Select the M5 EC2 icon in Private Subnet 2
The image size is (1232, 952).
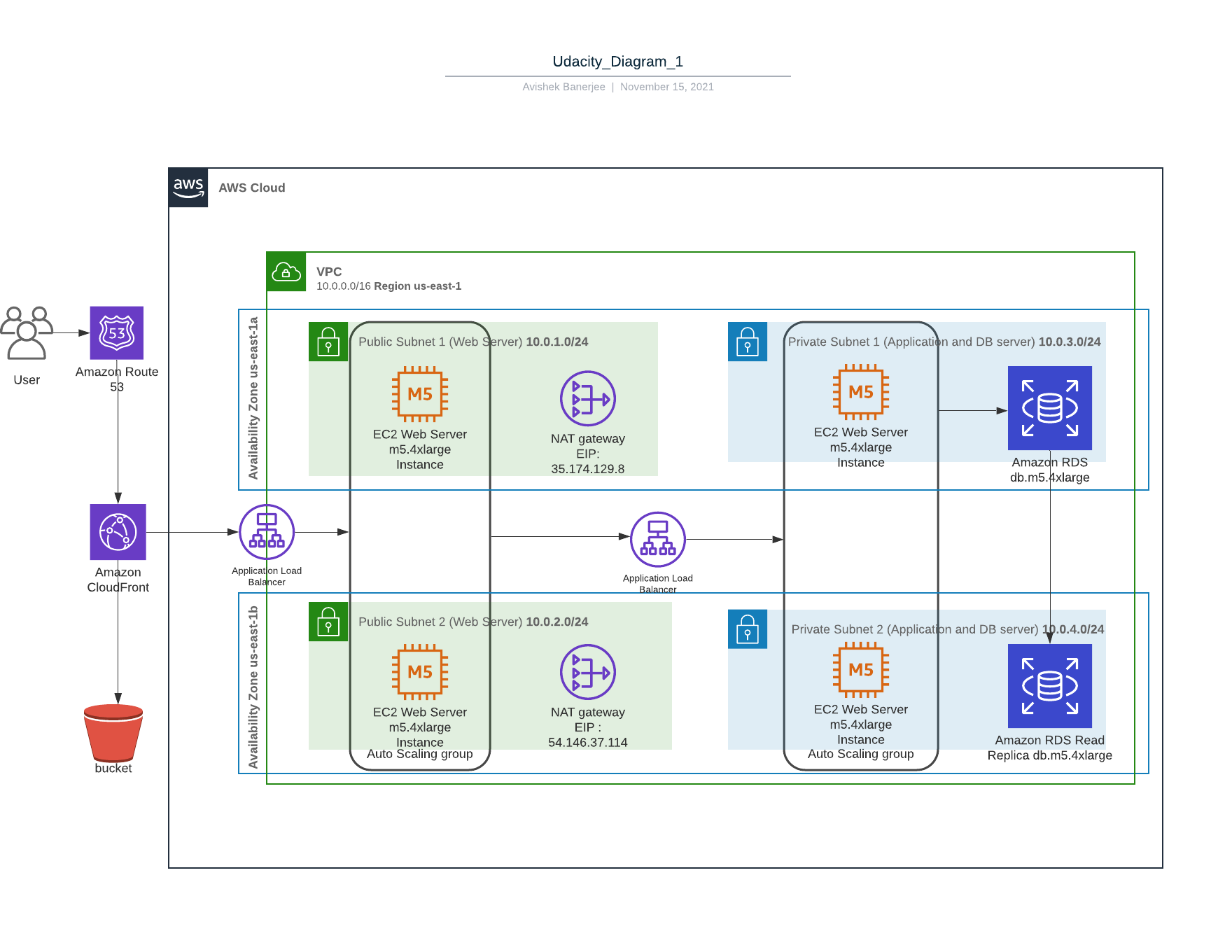click(x=861, y=670)
